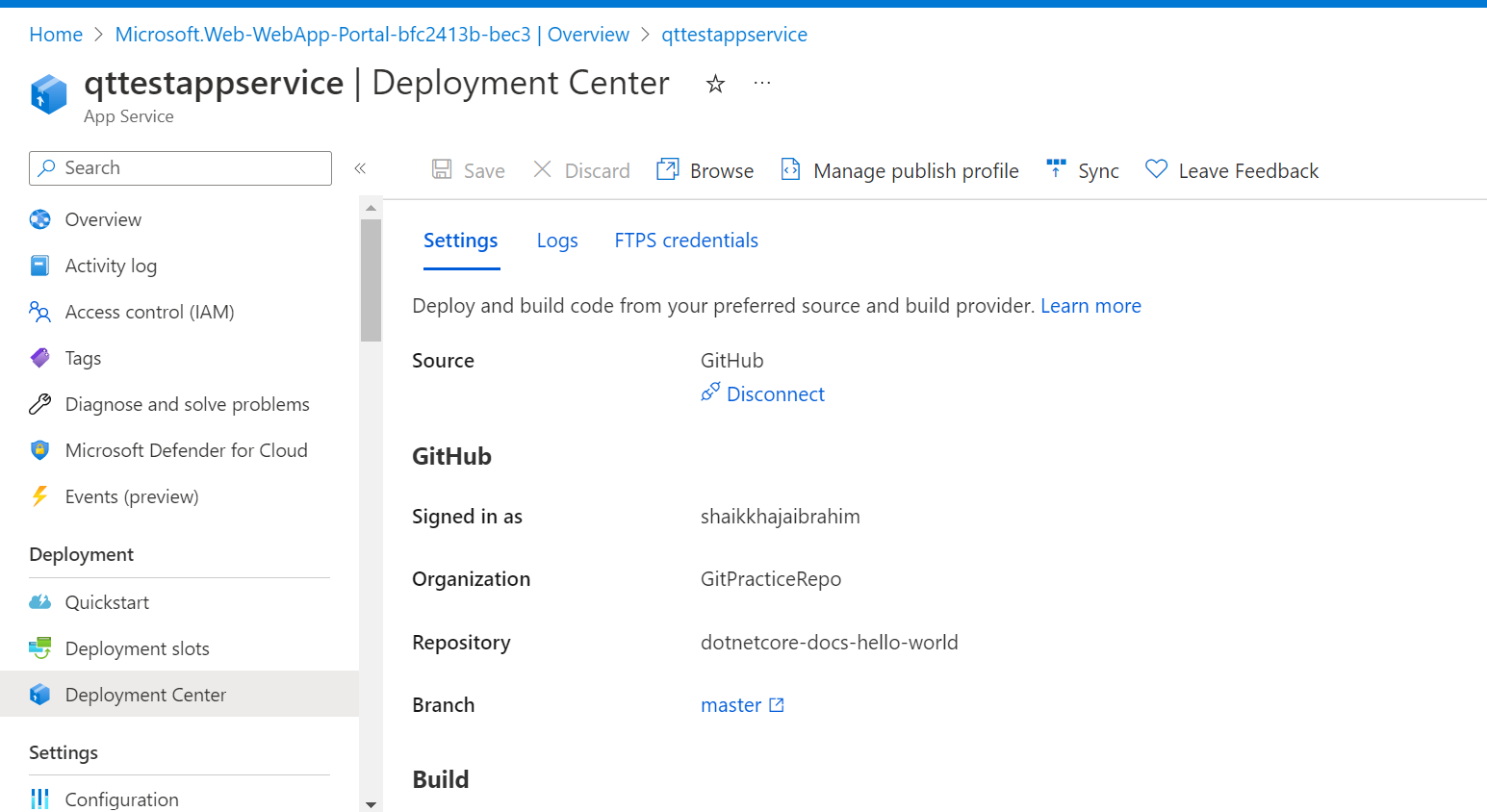The image size is (1487, 812).
Task: Click the Access control (IAM) people icon
Action: point(39,312)
